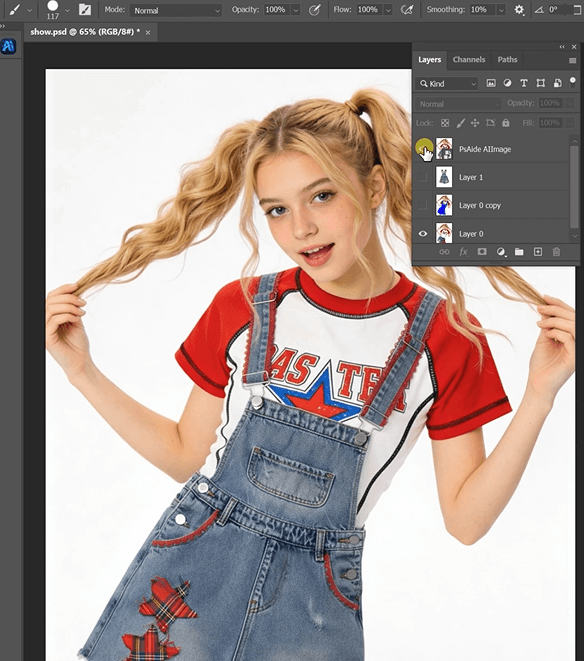The width and height of the screenshot is (584, 661).
Task: Create a new layer plus icon
Action: click(538, 252)
